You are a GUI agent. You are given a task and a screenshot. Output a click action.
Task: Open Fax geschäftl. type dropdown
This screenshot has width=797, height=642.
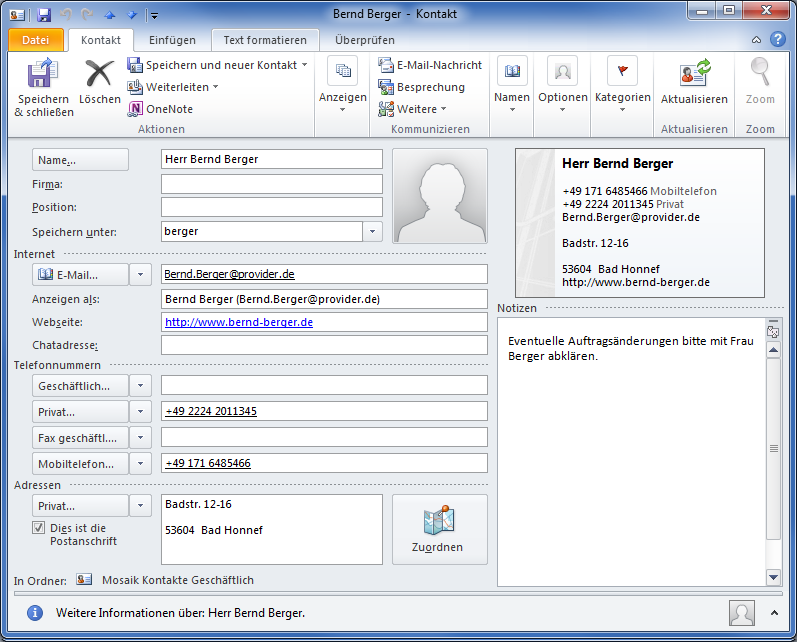pos(140,437)
